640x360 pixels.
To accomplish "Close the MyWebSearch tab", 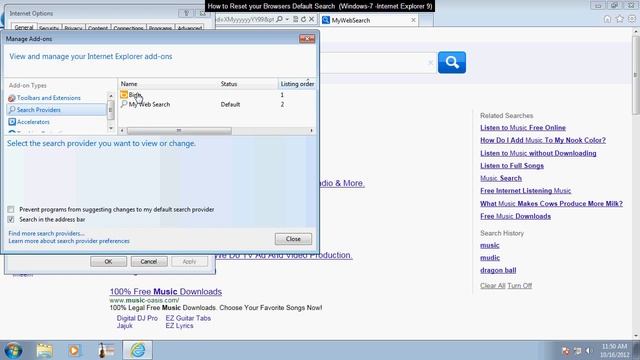I will (x=413, y=20).
